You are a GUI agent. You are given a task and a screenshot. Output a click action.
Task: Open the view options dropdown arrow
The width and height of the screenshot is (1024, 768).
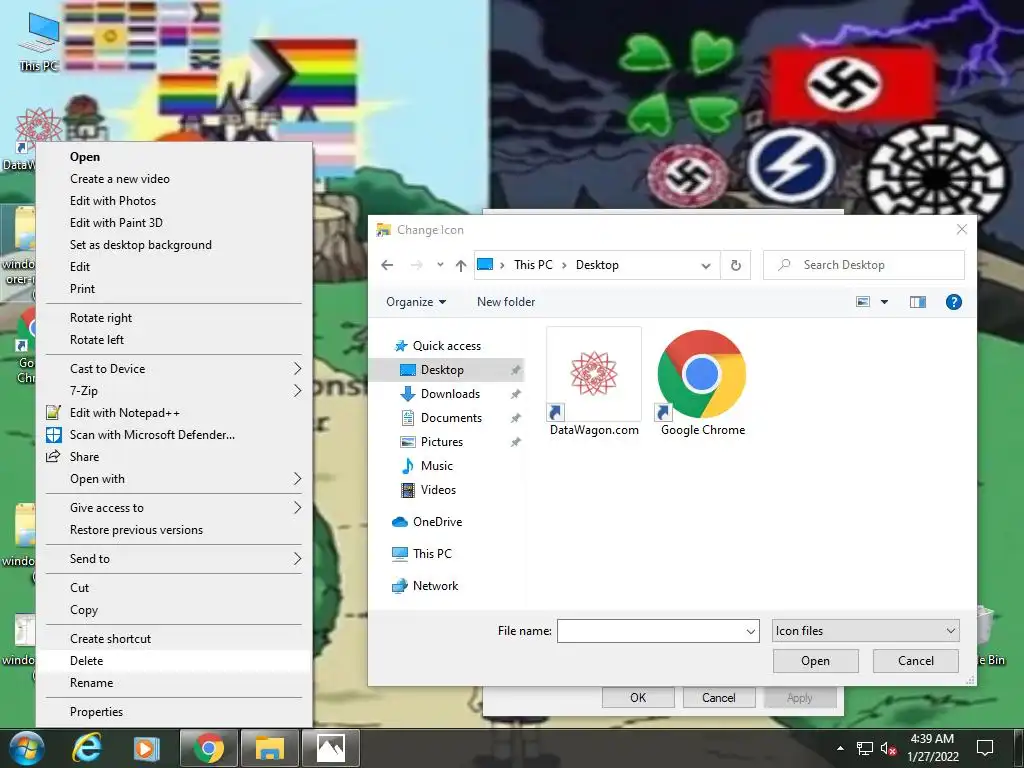click(x=884, y=302)
